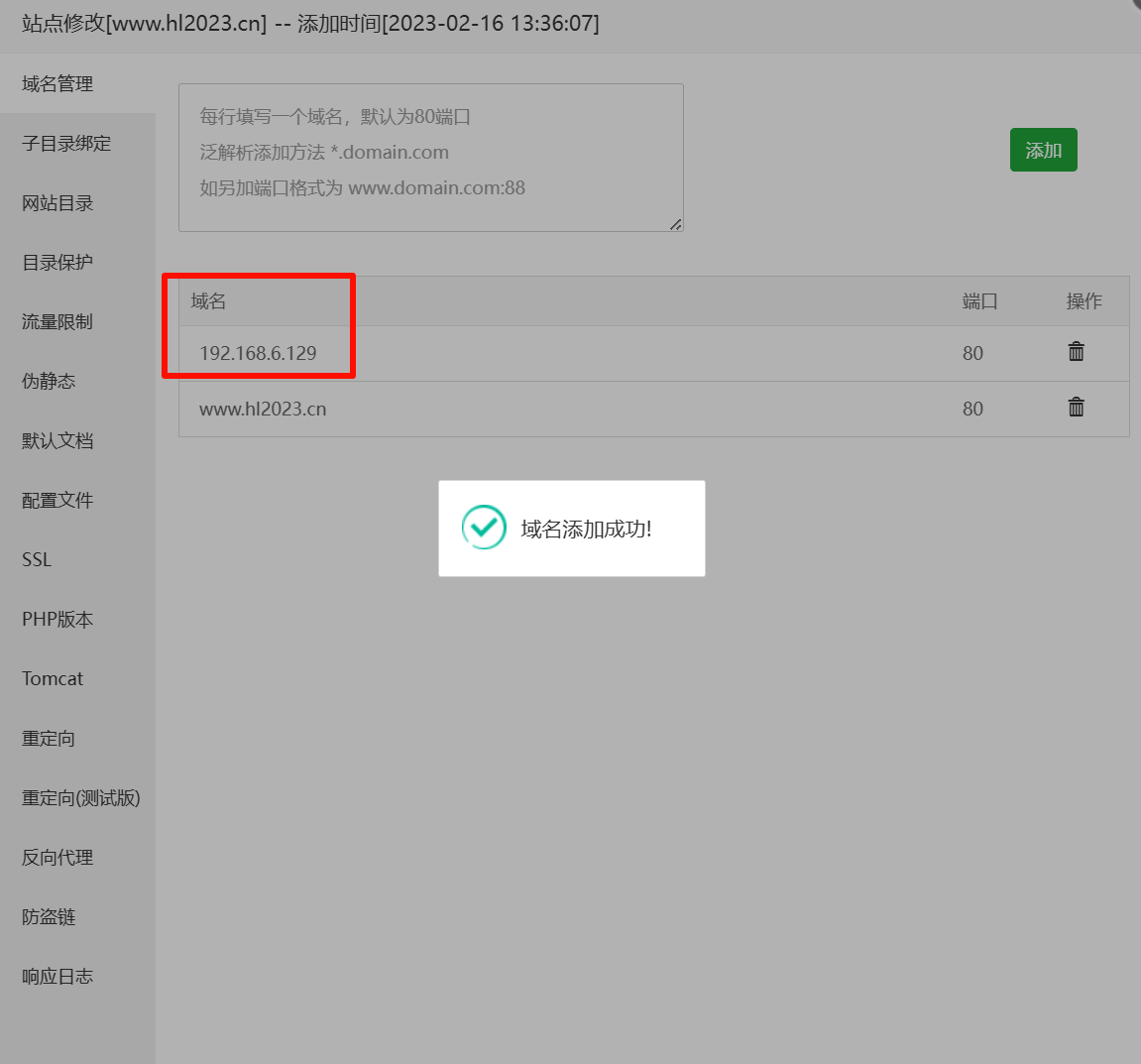
Task: Click the 端口 column header
Action: 979,301
